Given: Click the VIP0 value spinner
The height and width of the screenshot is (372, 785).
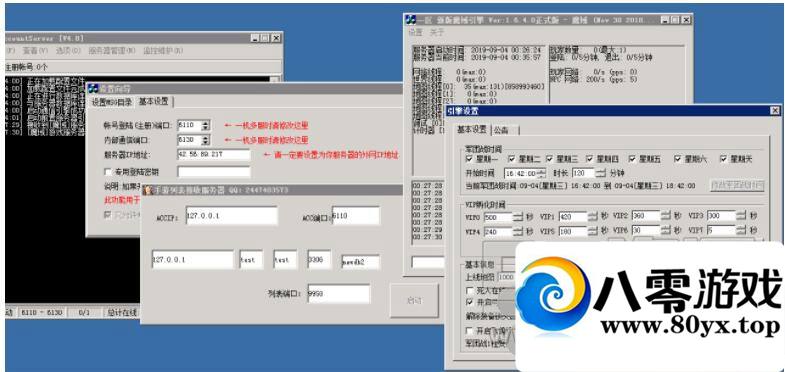Looking at the screenshot, I should coord(517,217).
